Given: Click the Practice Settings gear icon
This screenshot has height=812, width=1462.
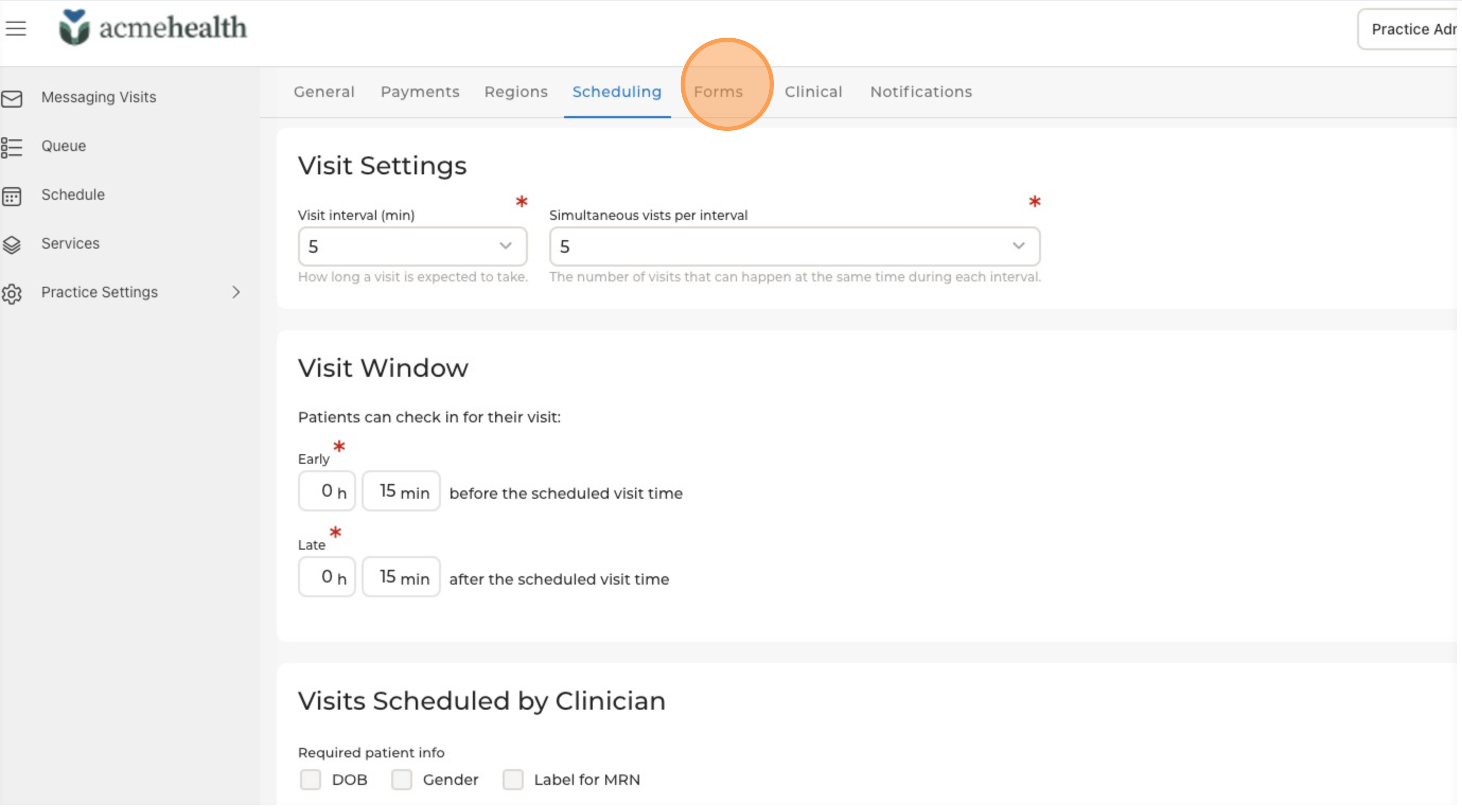Looking at the screenshot, I should [12, 294].
